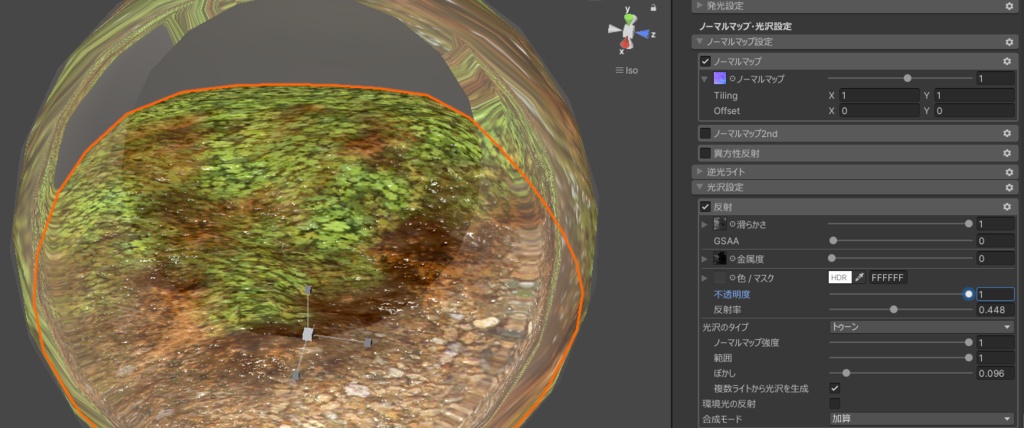
Task: Enable the 環境光の反射 checkbox
Action: [835, 404]
